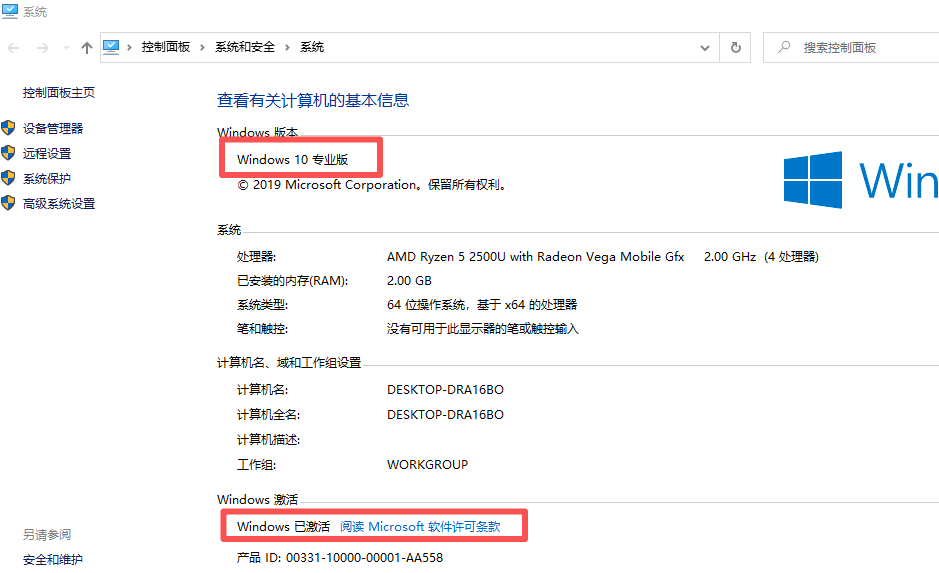
Task: Open 高级系统设置 link
Action: click(59, 204)
